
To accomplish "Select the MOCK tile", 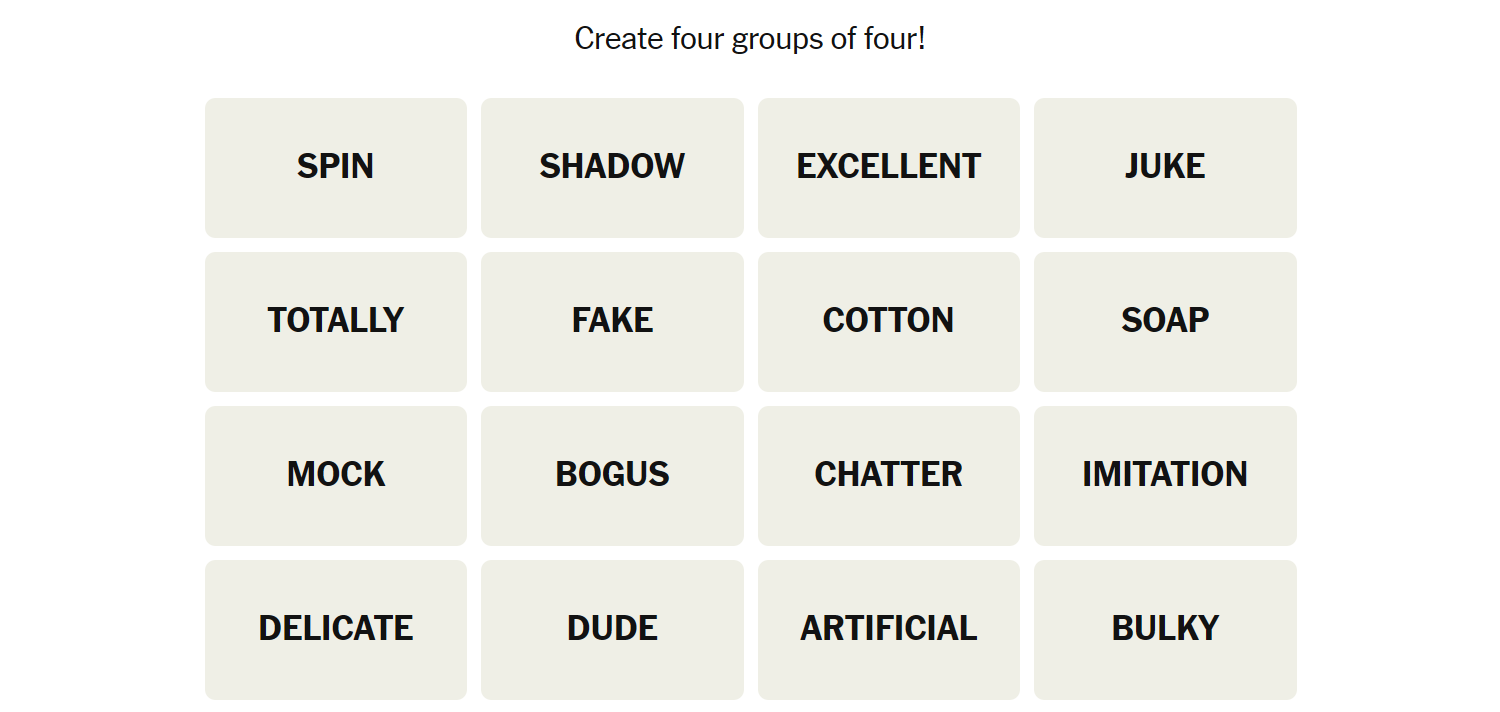I will point(335,475).
